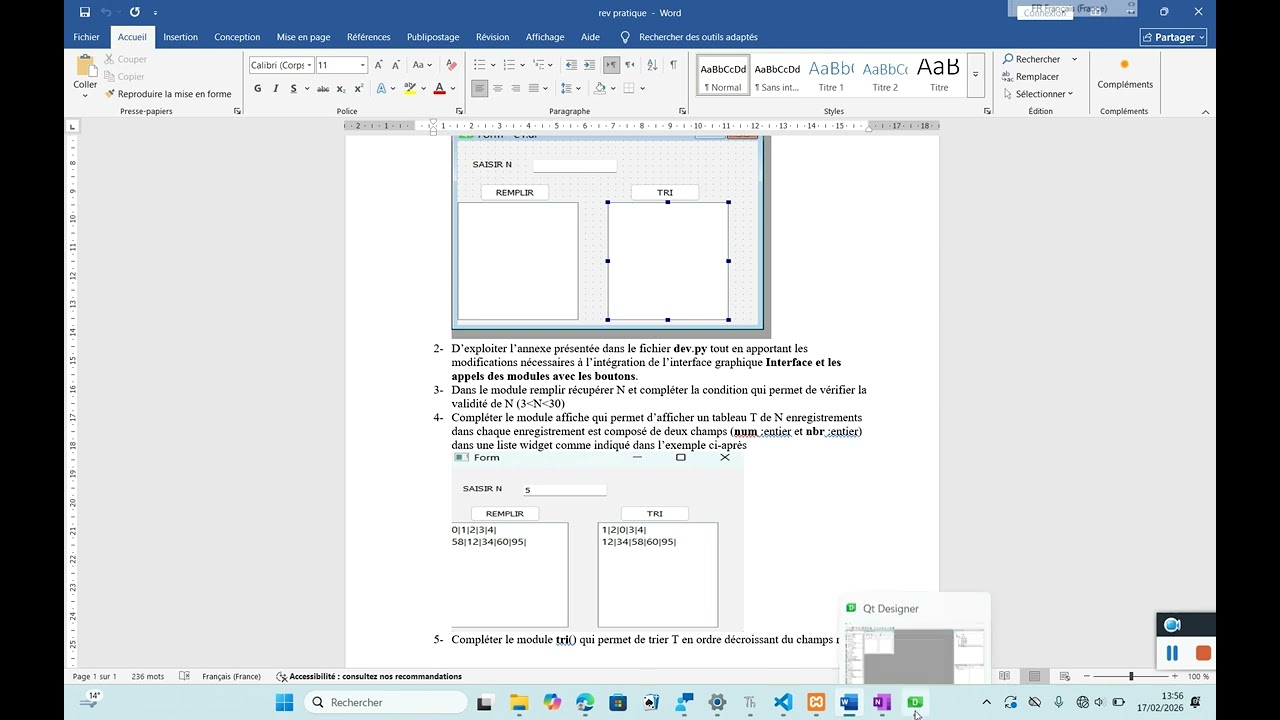This screenshot has width=1280, height=720.
Task: Switch to the Insertion tab
Action: click(x=180, y=37)
